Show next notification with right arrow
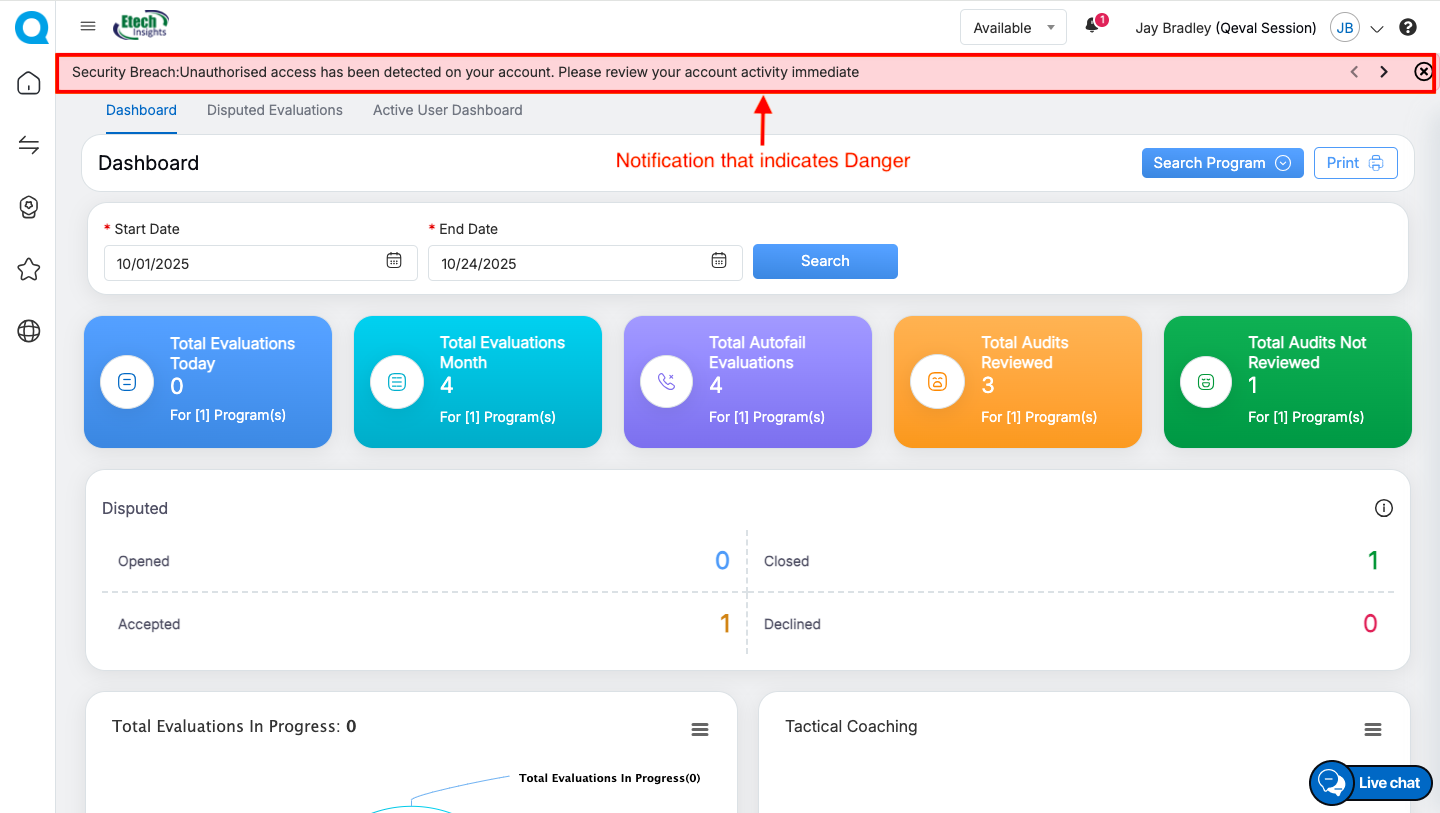Viewport: 1440px width, 813px height. tap(1384, 72)
